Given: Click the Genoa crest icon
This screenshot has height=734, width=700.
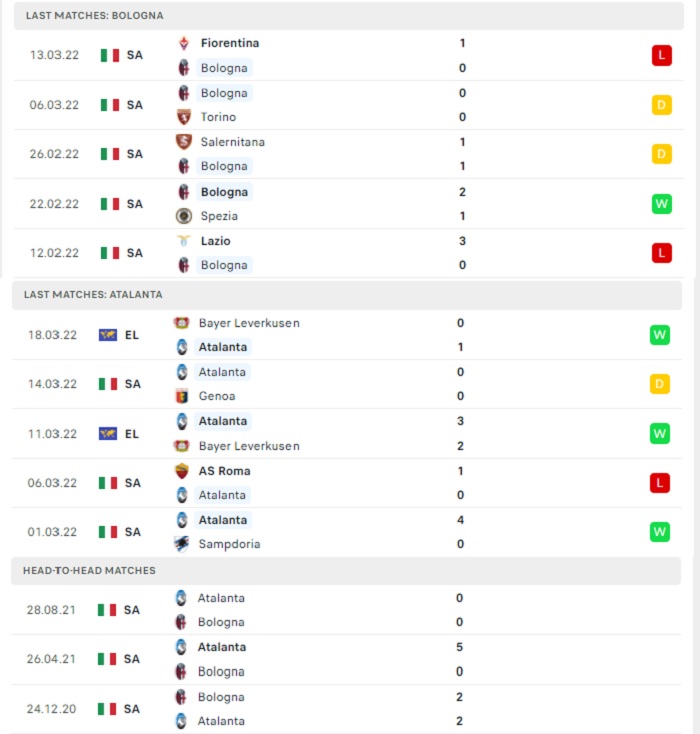Looking at the screenshot, I should pyautogui.click(x=182, y=396).
